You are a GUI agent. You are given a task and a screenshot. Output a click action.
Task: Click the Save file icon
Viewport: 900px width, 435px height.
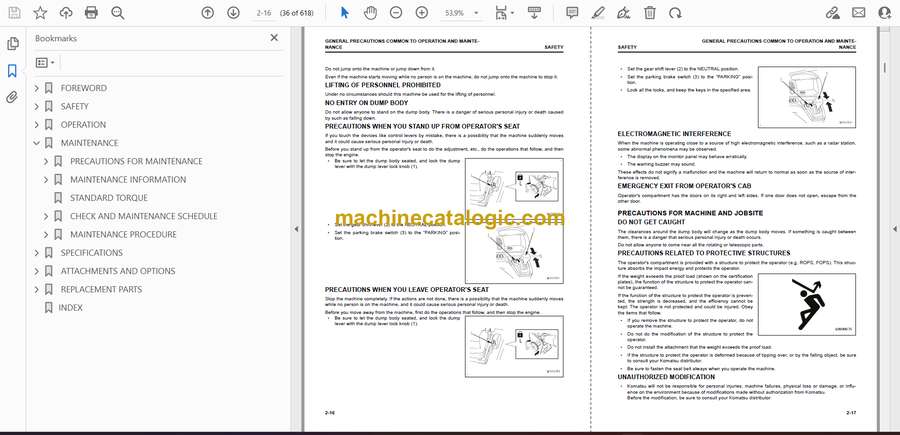coord(14,13)
